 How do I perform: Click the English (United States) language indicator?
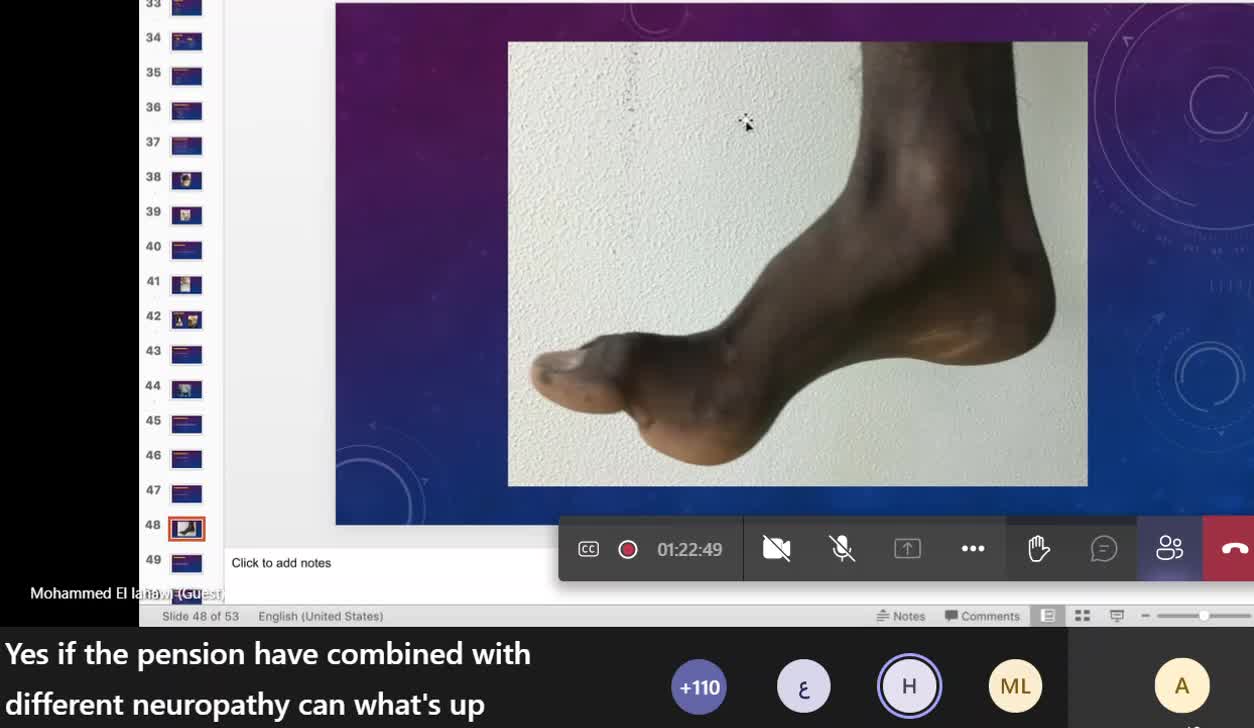click(x=320, y=616)
